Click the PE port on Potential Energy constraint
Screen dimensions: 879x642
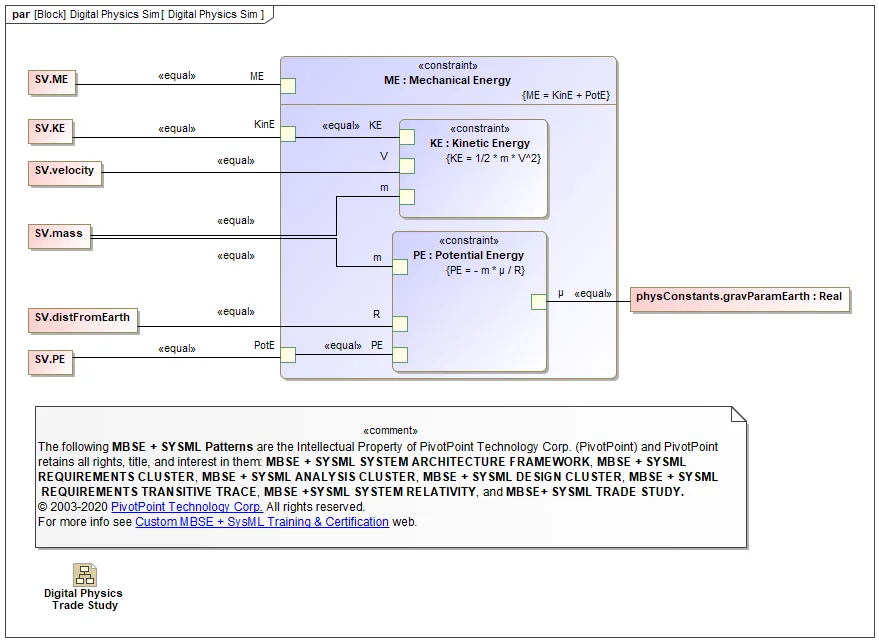click(x=400, y=355)
